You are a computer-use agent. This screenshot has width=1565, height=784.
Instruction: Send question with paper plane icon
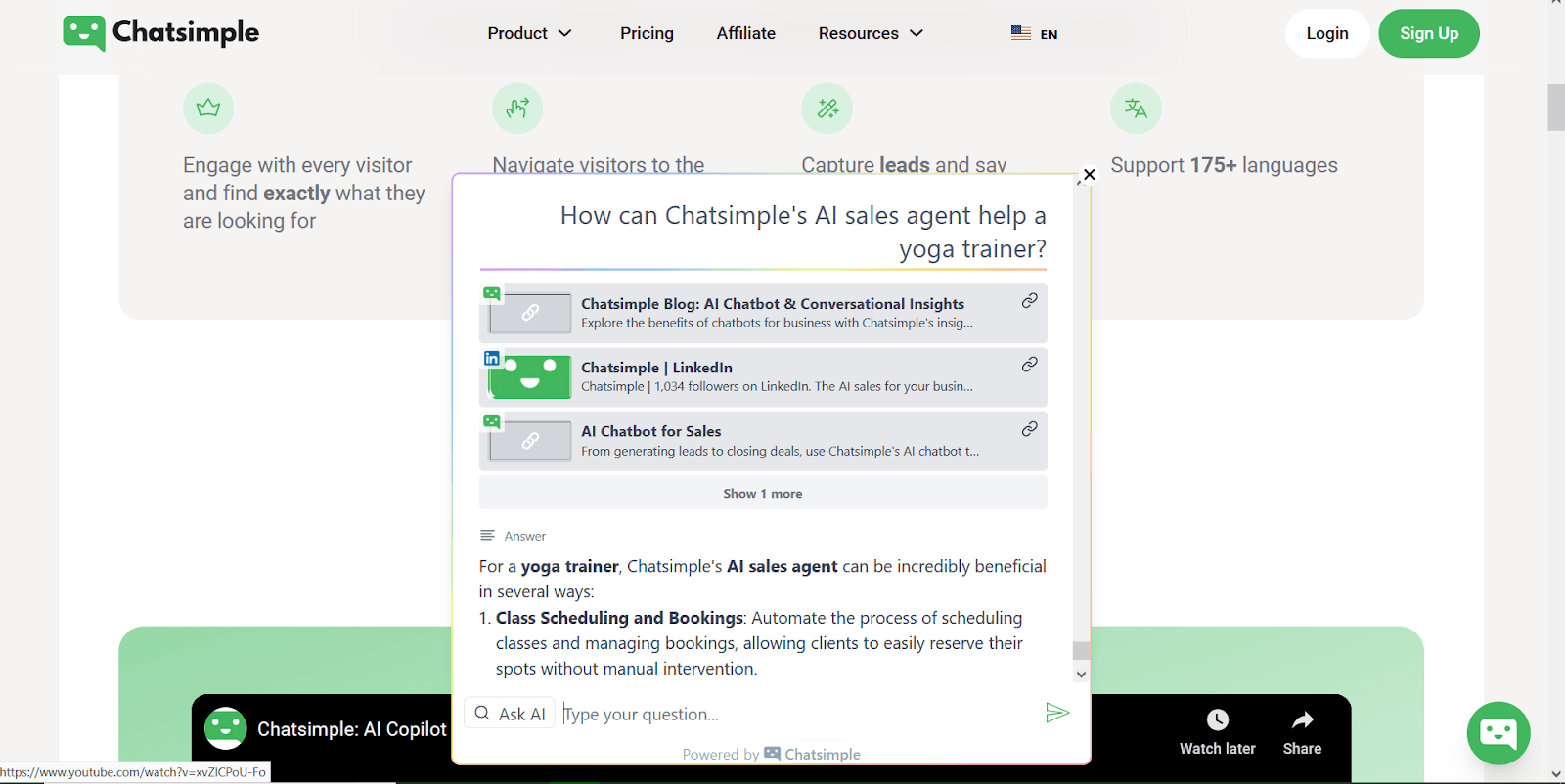(x=1056, y=713)
